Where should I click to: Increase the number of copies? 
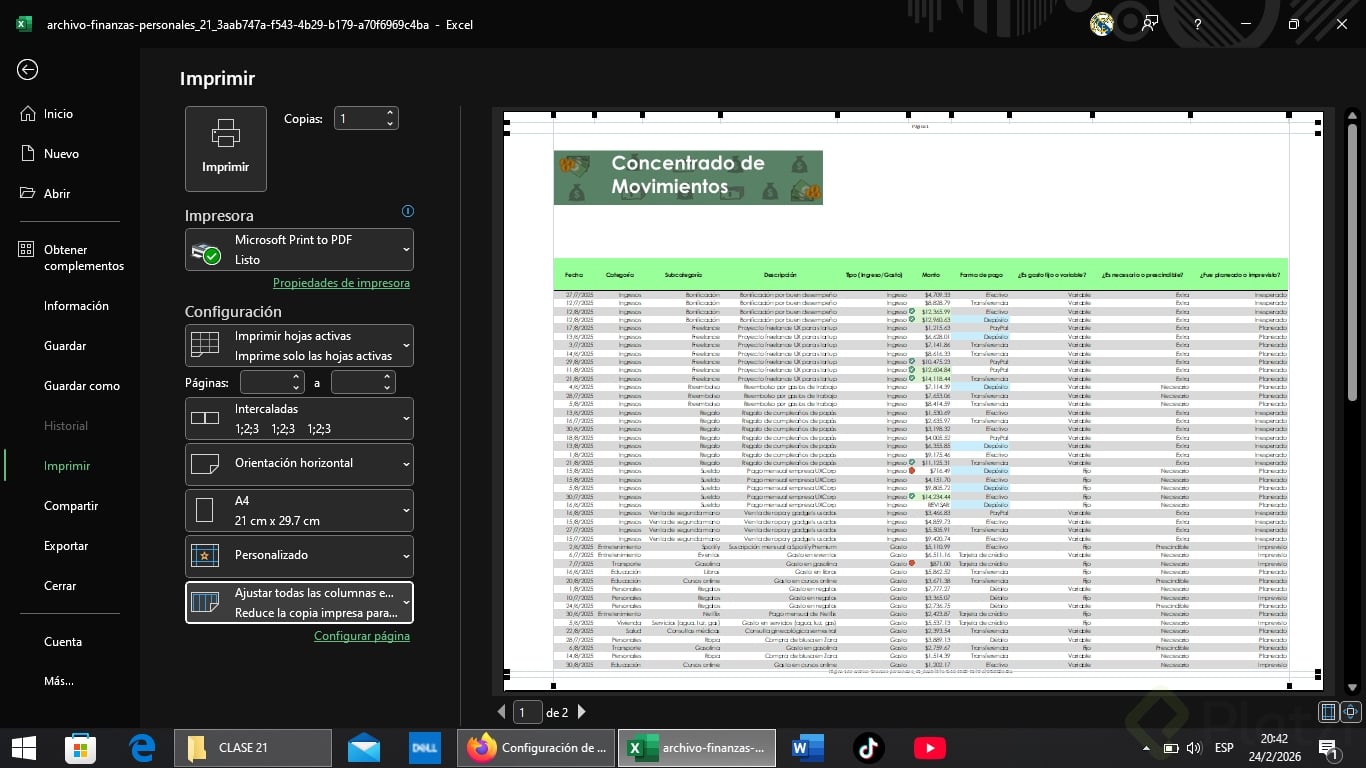click(391, 113)
